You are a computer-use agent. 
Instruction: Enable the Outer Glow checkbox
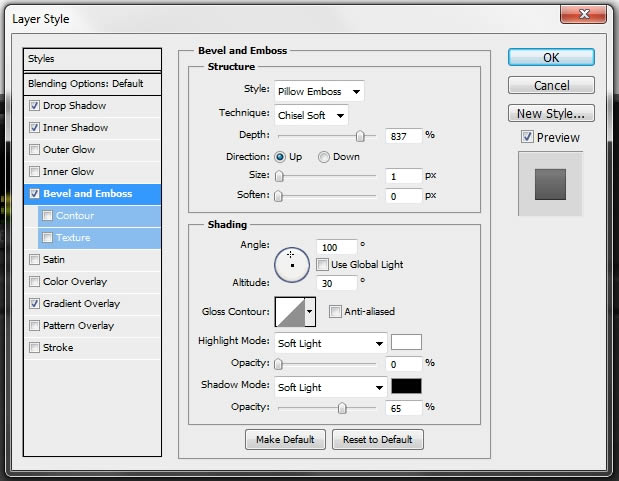click(34, 150)
